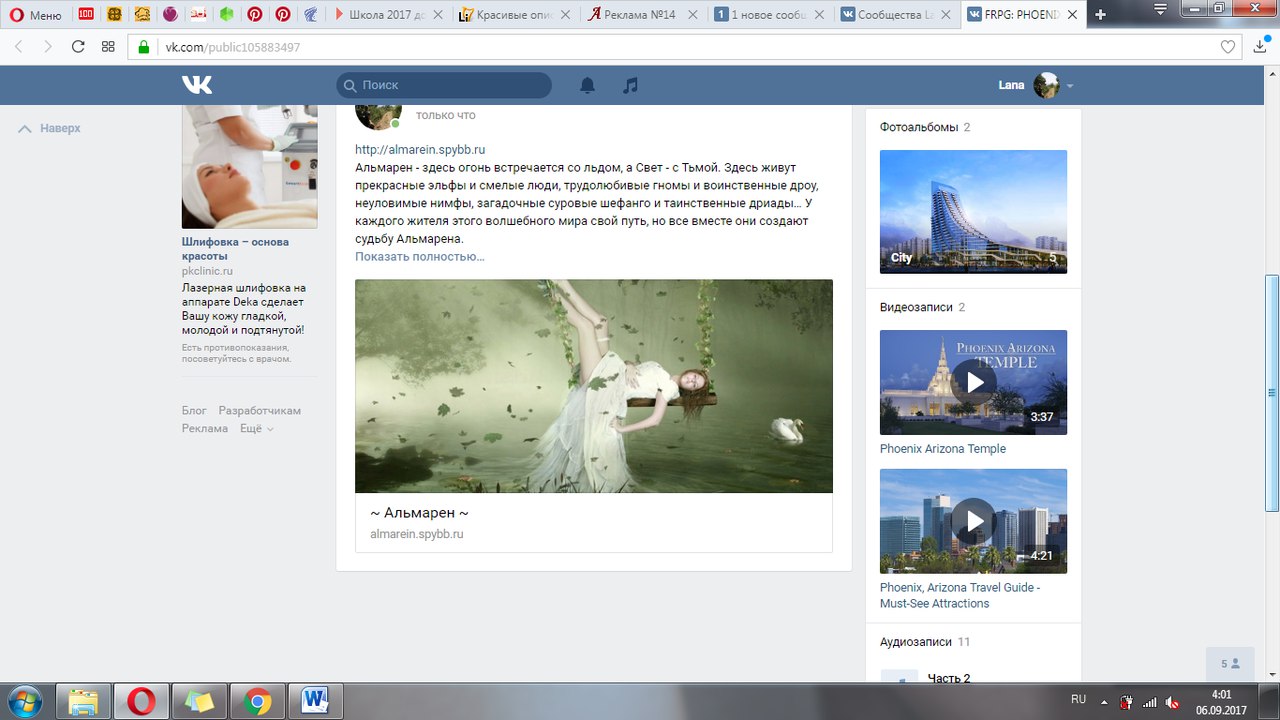Open the Opera Меню button

(35, 15)
